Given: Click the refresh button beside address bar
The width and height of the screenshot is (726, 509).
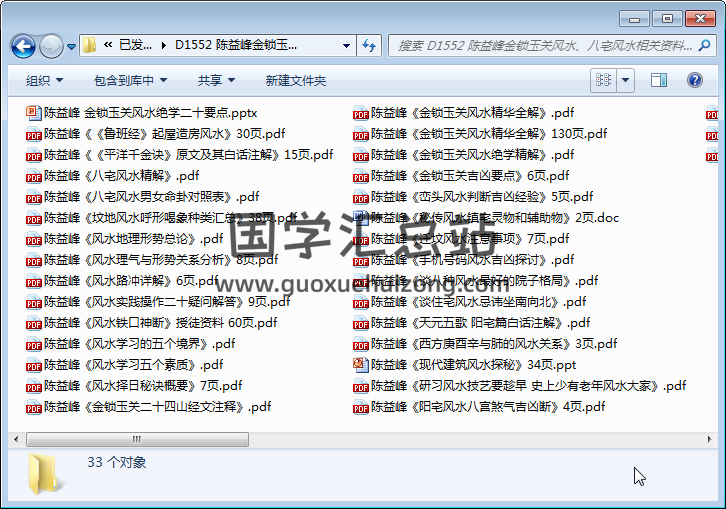Looking at the screenshot, I should click(x=369, y=45).
